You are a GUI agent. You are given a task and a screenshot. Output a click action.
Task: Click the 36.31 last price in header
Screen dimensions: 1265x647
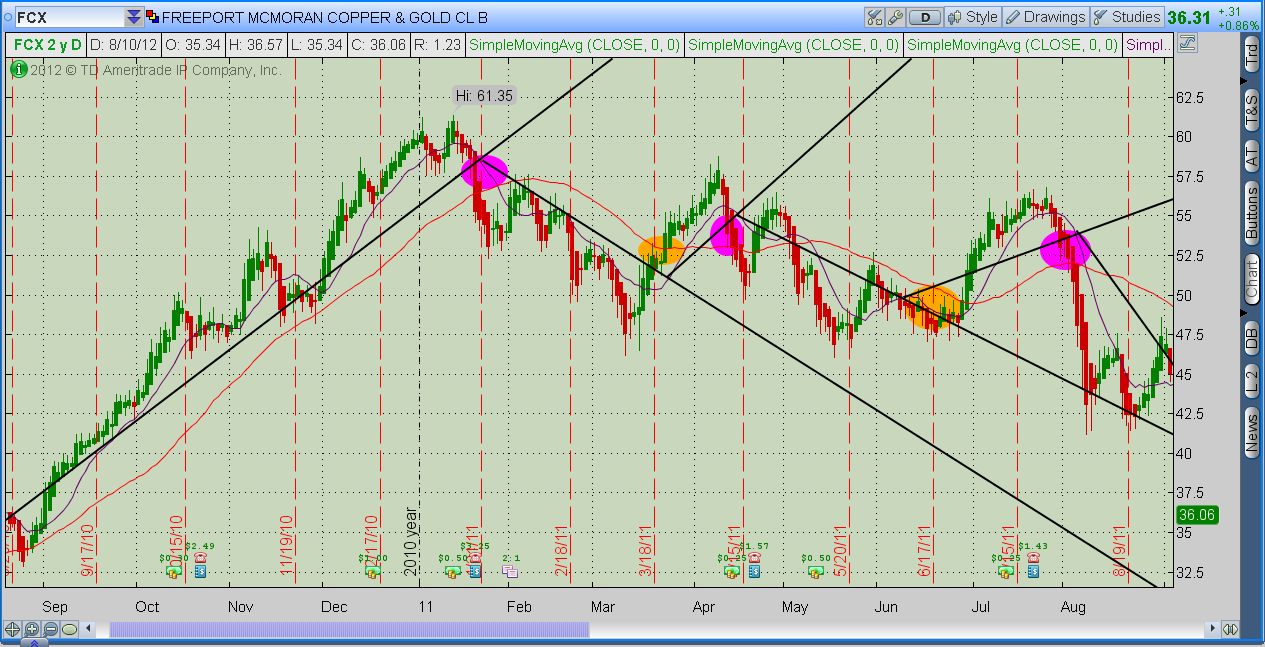click(1189, 17)
